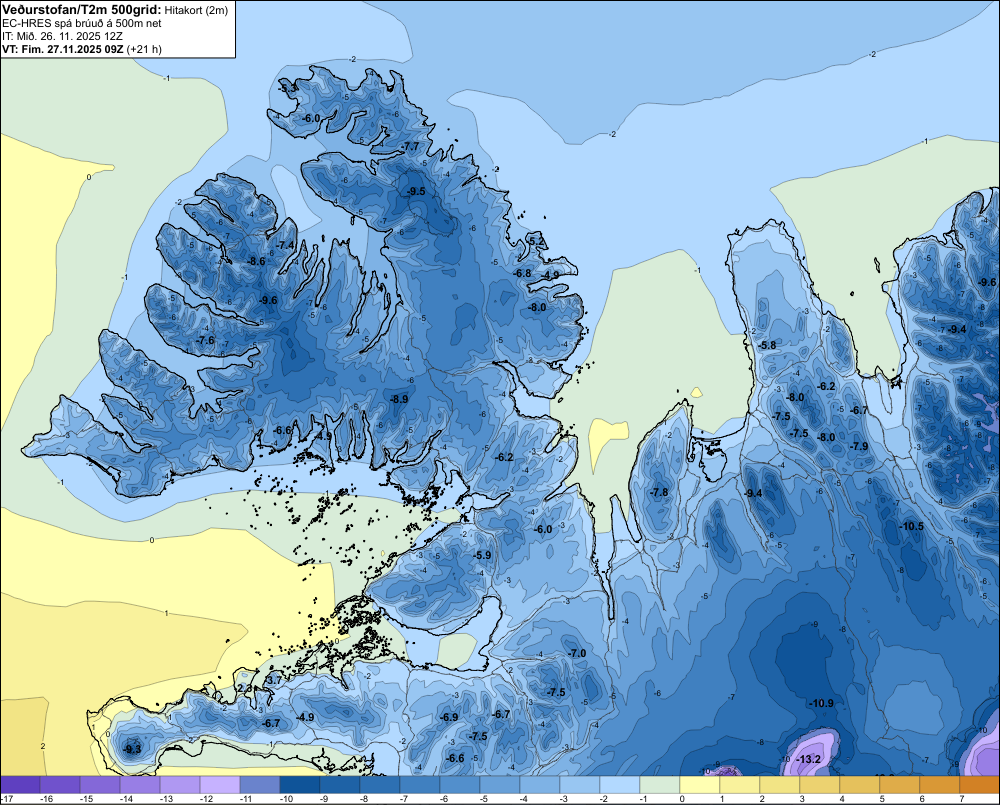Click the light green -1 to 0 legend swatch

pos(659,785)
